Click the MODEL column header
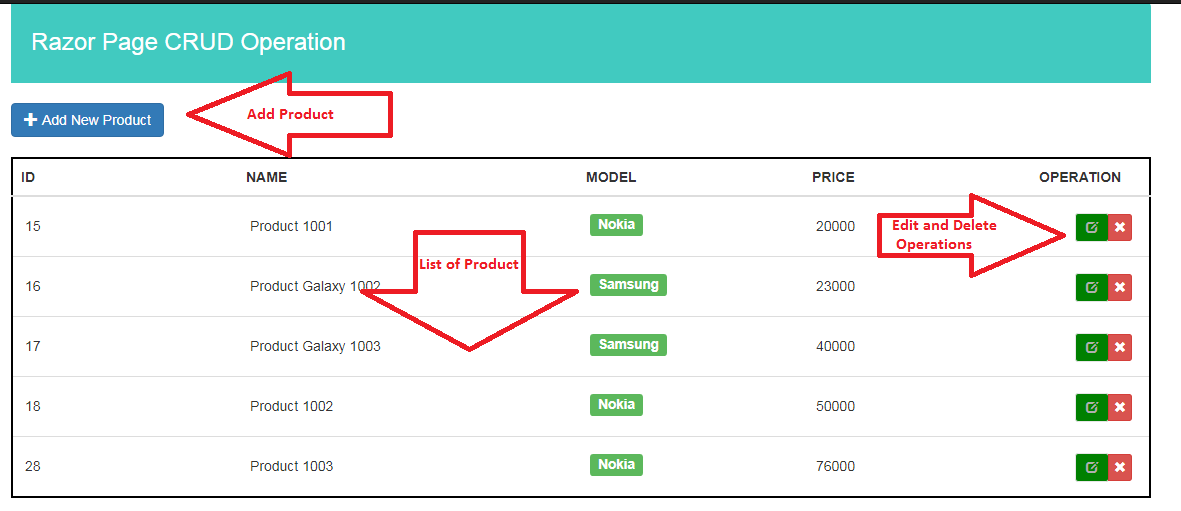Viewport: 1181px width, 511px height. coord(611,177)
